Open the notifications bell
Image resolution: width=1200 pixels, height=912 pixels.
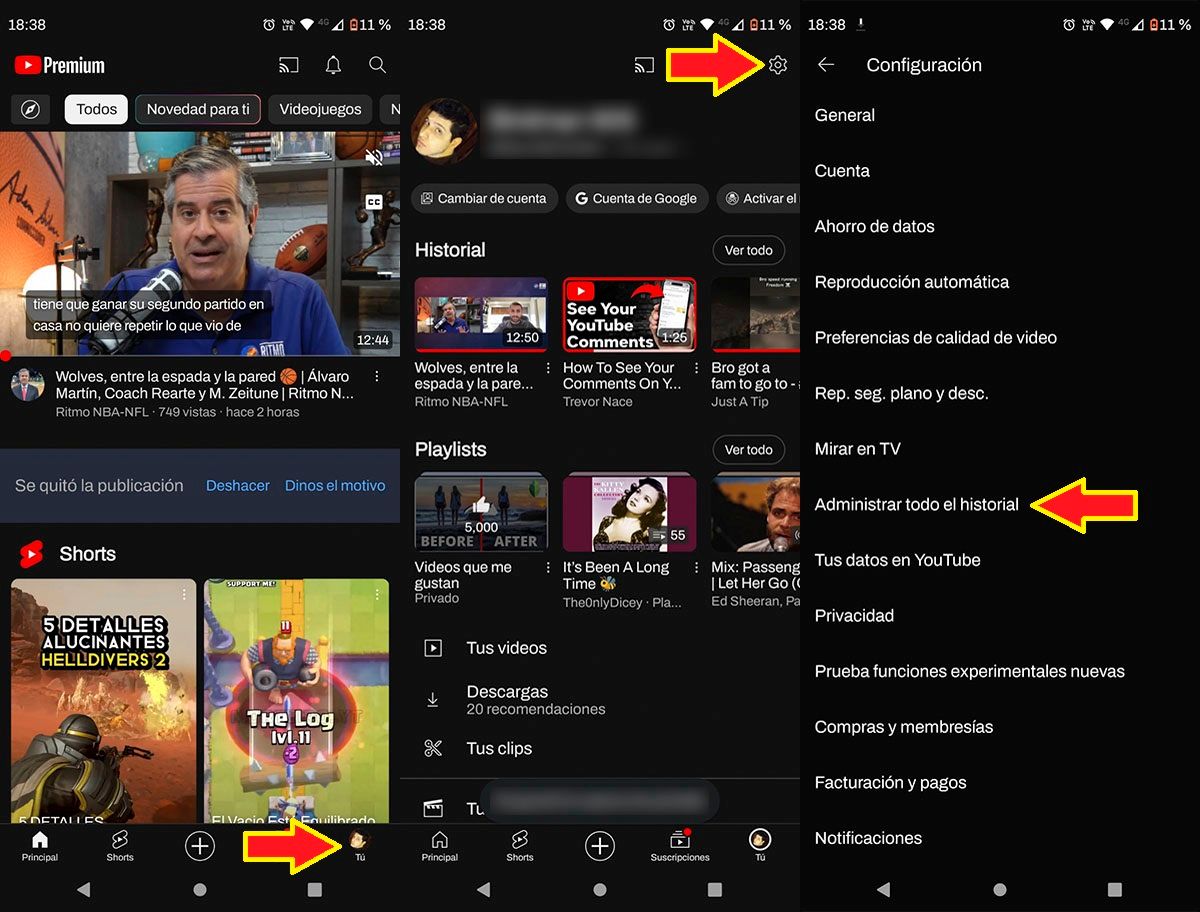[x=333, y=65]
